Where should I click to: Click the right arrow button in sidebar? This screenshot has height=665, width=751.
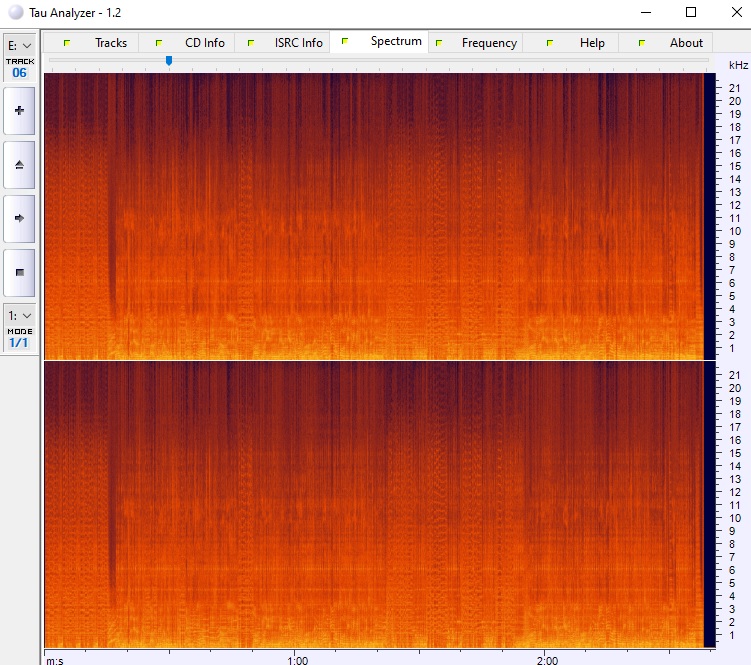tap(19, 217)
